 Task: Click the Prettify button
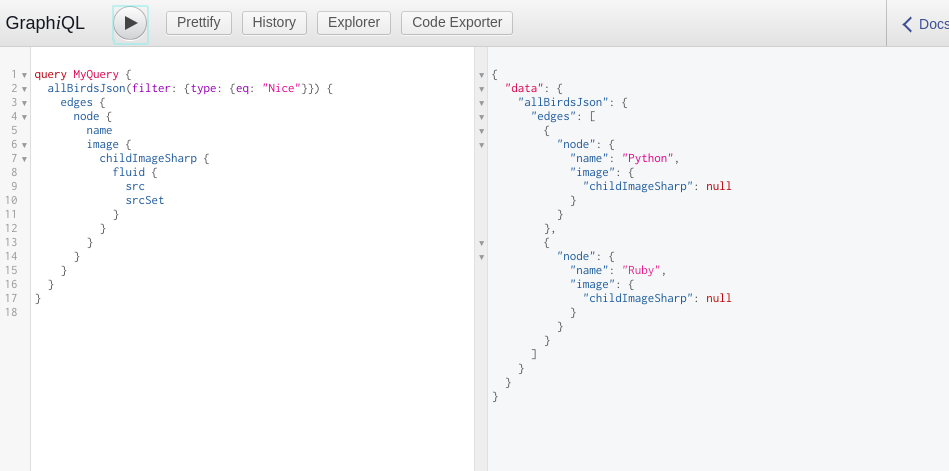(199, 23)
